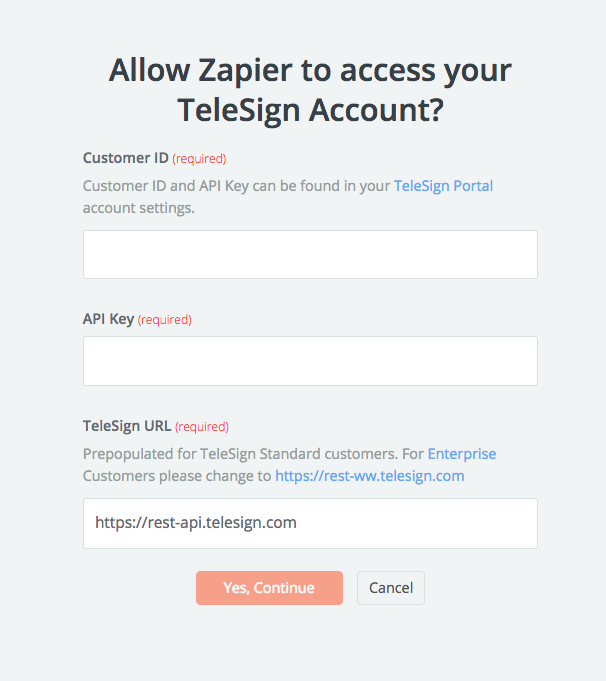Click the Customer ID input field
The height and width of the screenshot is (681, 606).
click(x=310, y=254)
